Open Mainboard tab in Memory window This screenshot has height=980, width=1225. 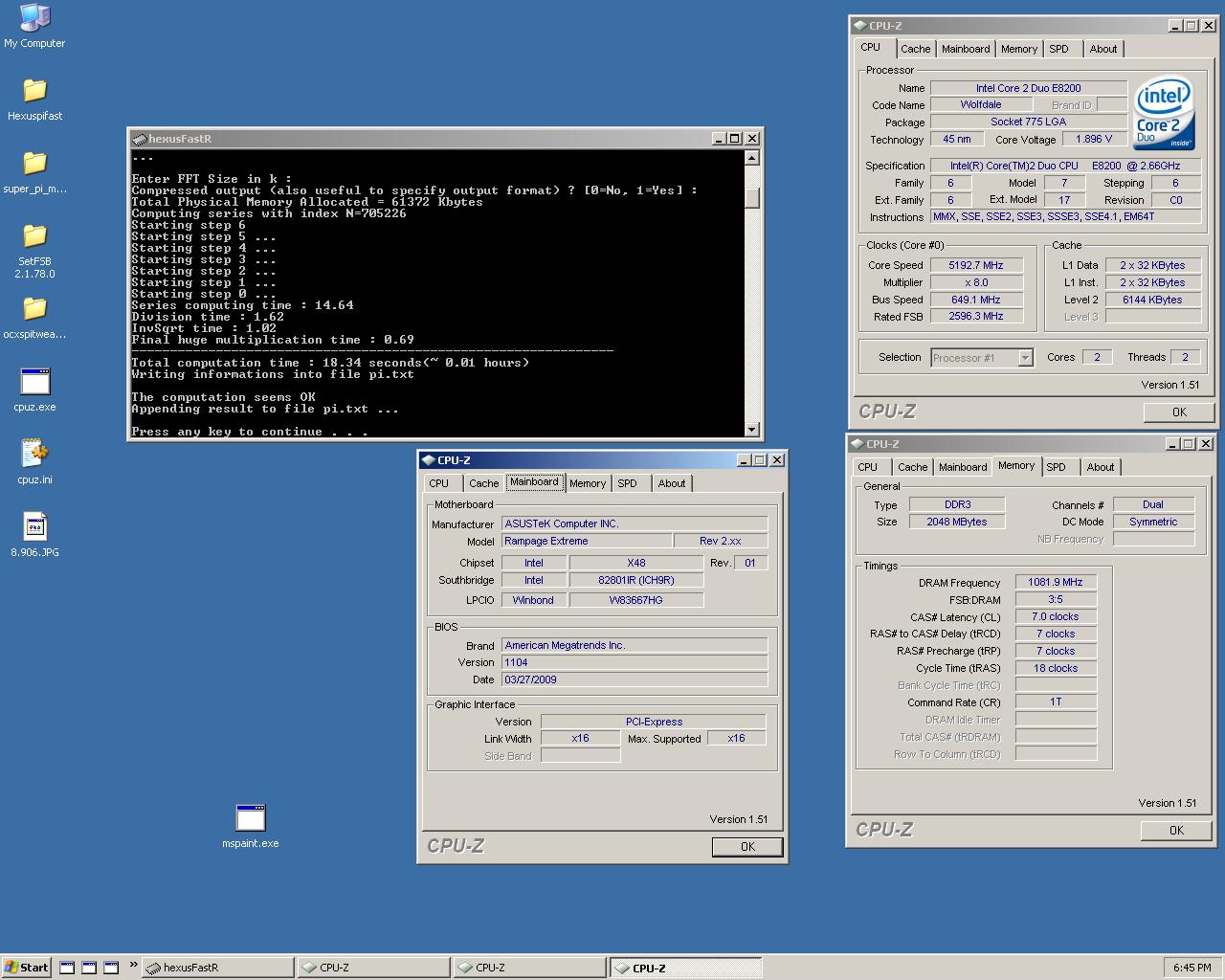(x=963, y=467)
